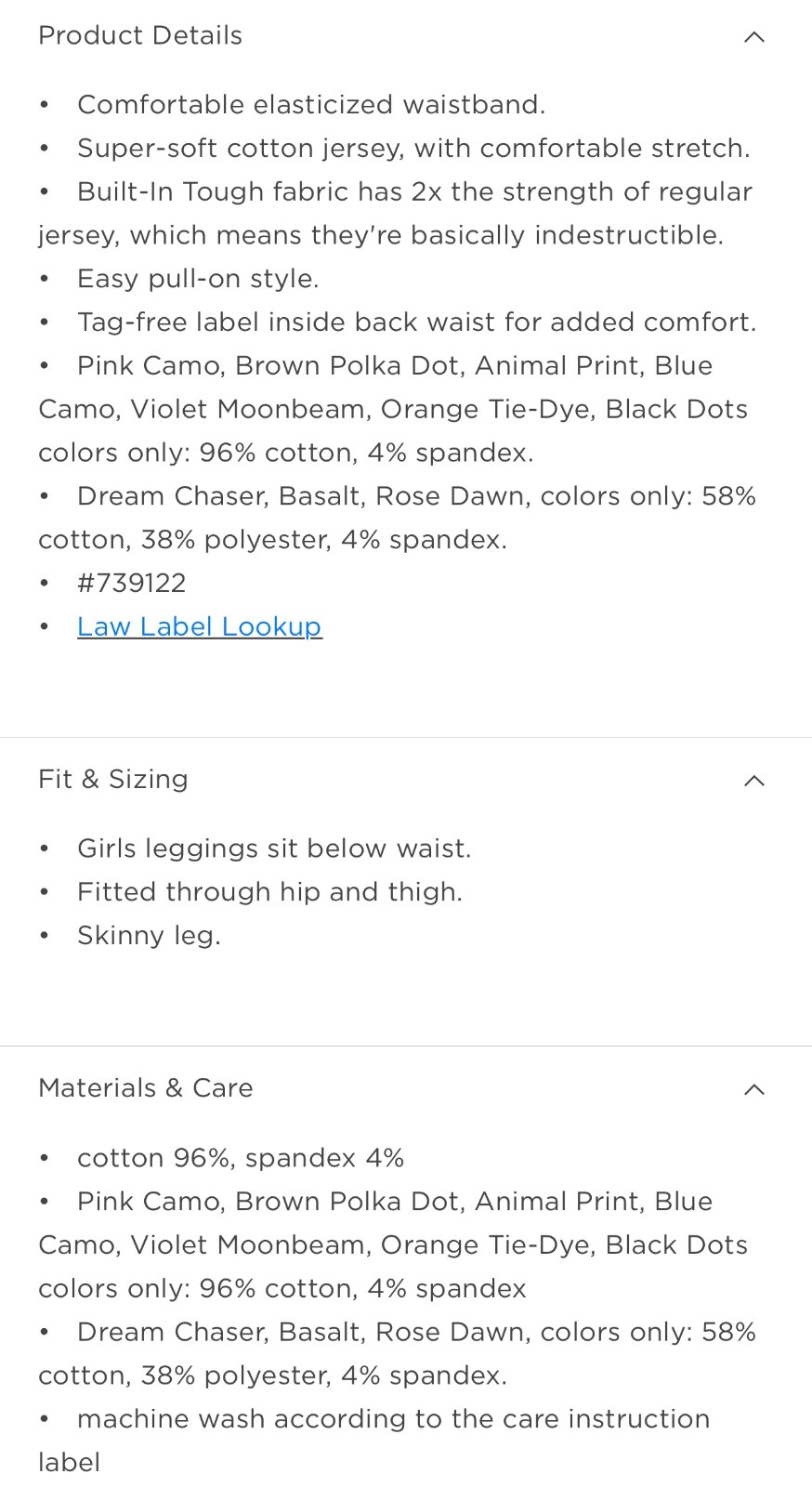This screenshot has height=1487, width=812.
Task: Click Dream Chaser line under Product Details
Action: tap(398, 518)
